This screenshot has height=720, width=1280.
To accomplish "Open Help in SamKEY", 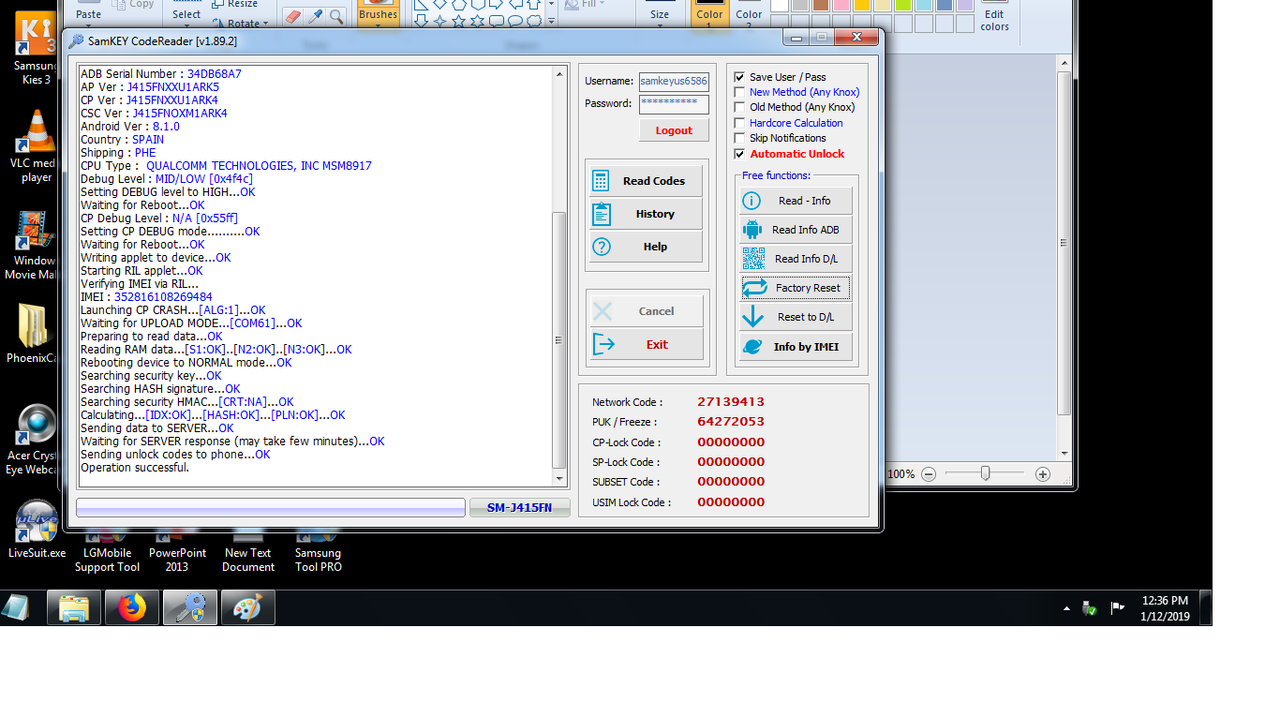I will (x=645, y=247).
